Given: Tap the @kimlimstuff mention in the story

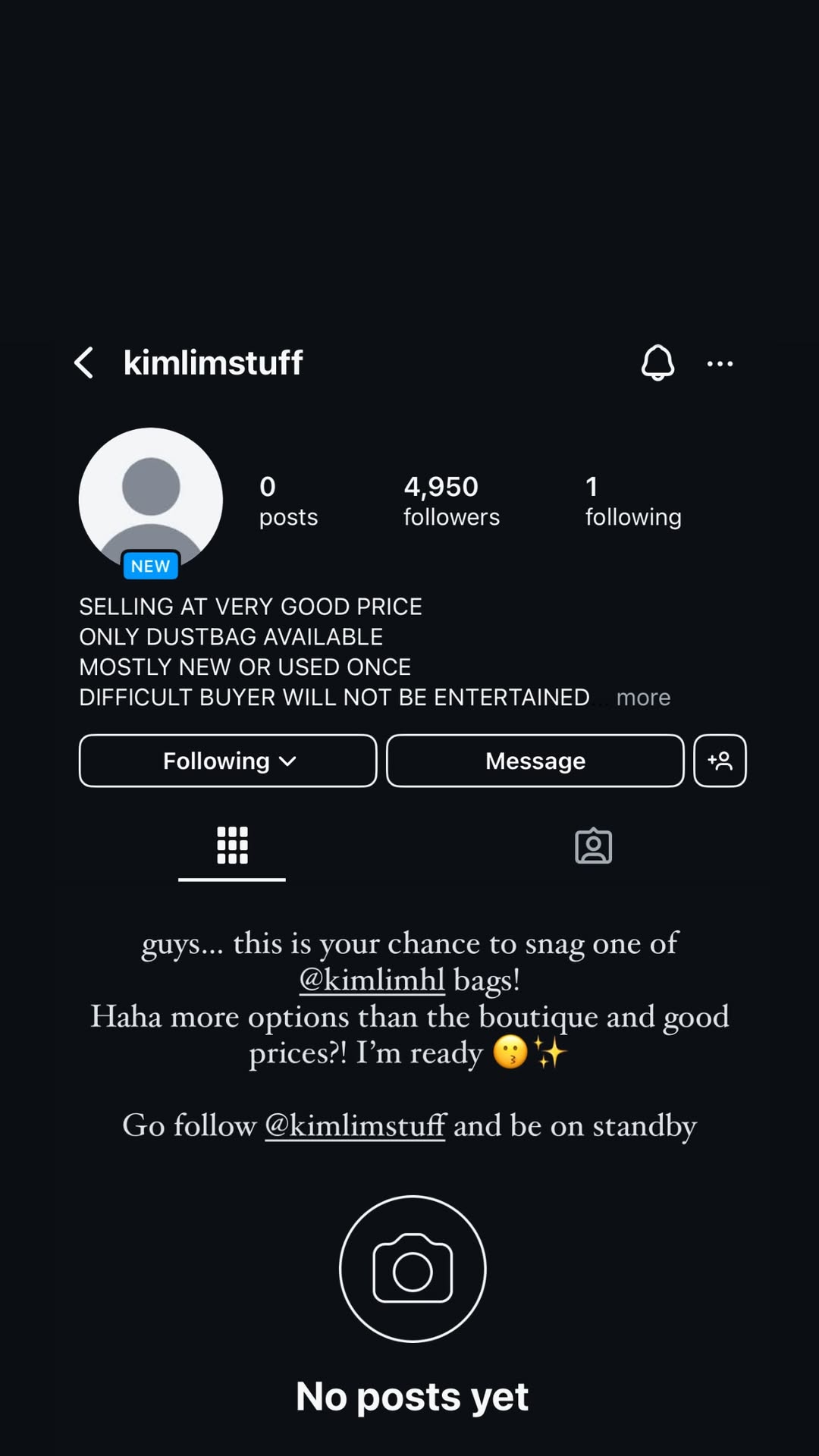Looking at the screenshot, I should point(355,1125).
